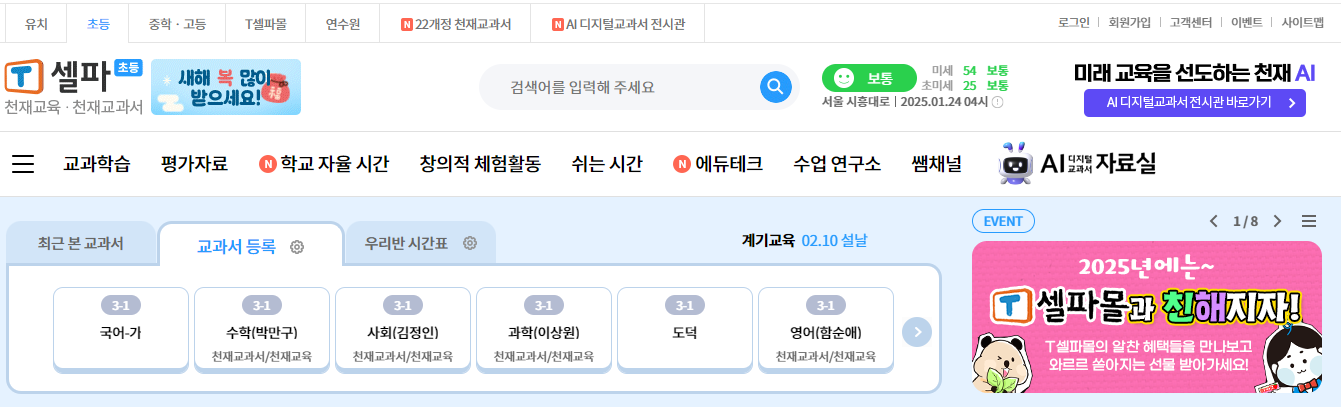
Task: Select the 중학 · 고등 tab
Action: pyautogui.click(x=178, y=23)
